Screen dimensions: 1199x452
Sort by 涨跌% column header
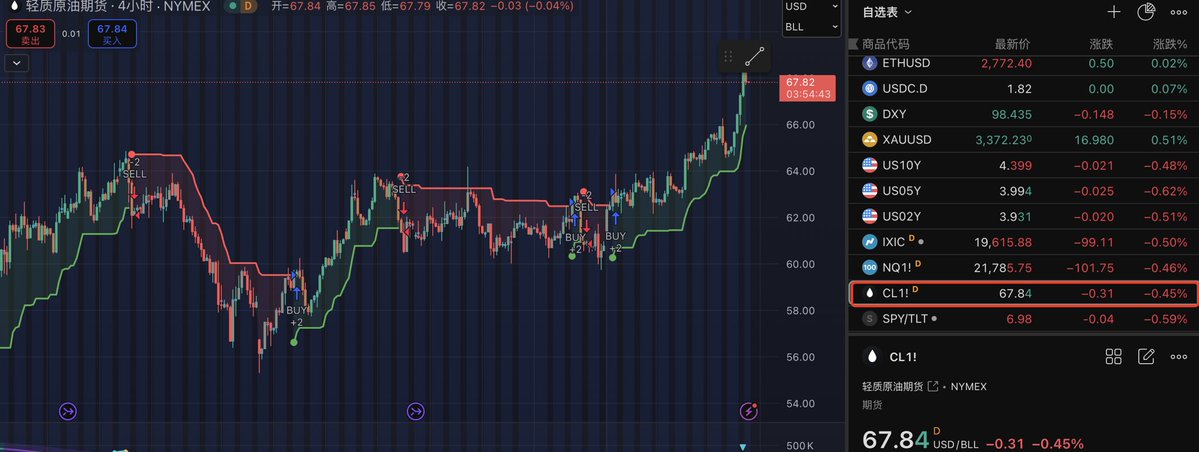click(x=1171, y=44)
